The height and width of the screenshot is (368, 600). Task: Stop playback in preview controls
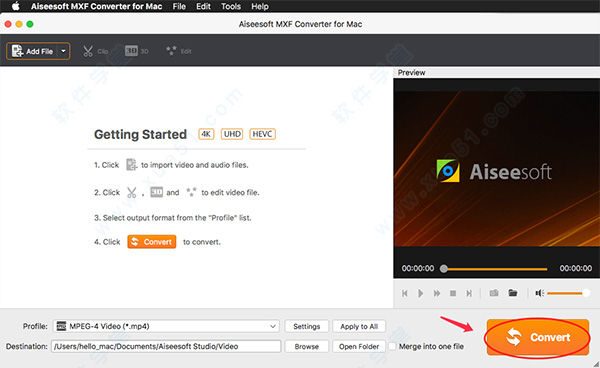[x=453, y=293]
